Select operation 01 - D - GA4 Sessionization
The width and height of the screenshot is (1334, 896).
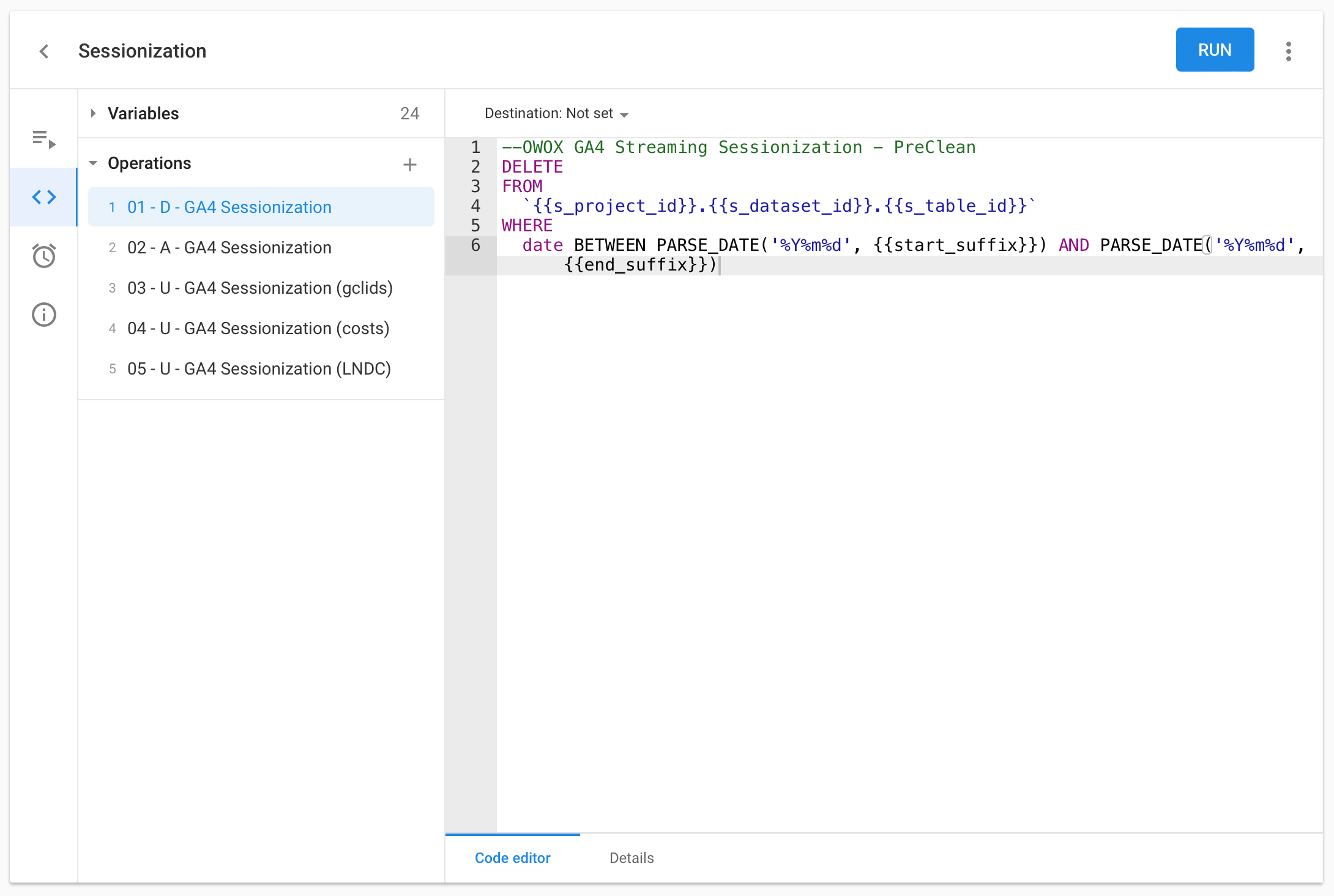(x=261, y=207)
